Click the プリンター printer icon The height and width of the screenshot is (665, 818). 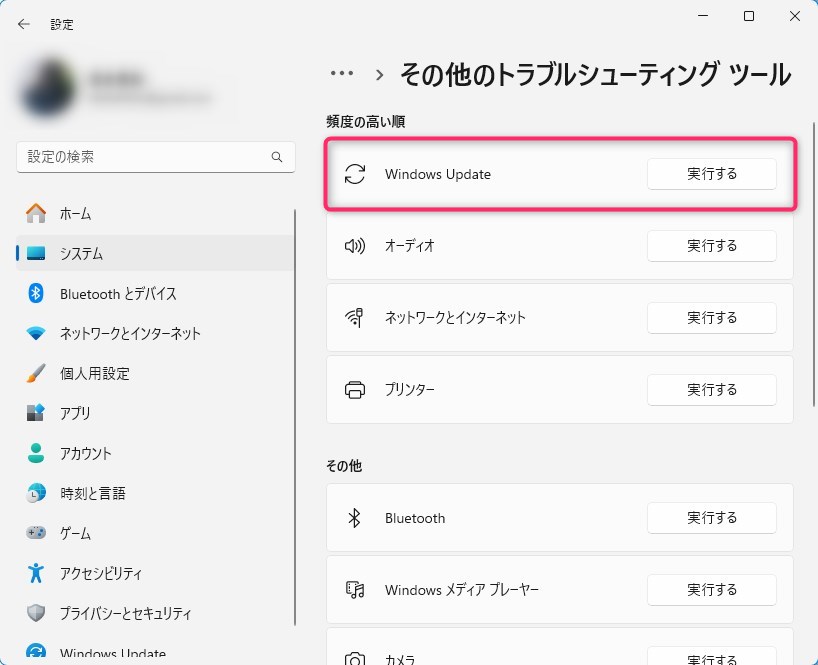pyautogui.click(x=354, y=389)
